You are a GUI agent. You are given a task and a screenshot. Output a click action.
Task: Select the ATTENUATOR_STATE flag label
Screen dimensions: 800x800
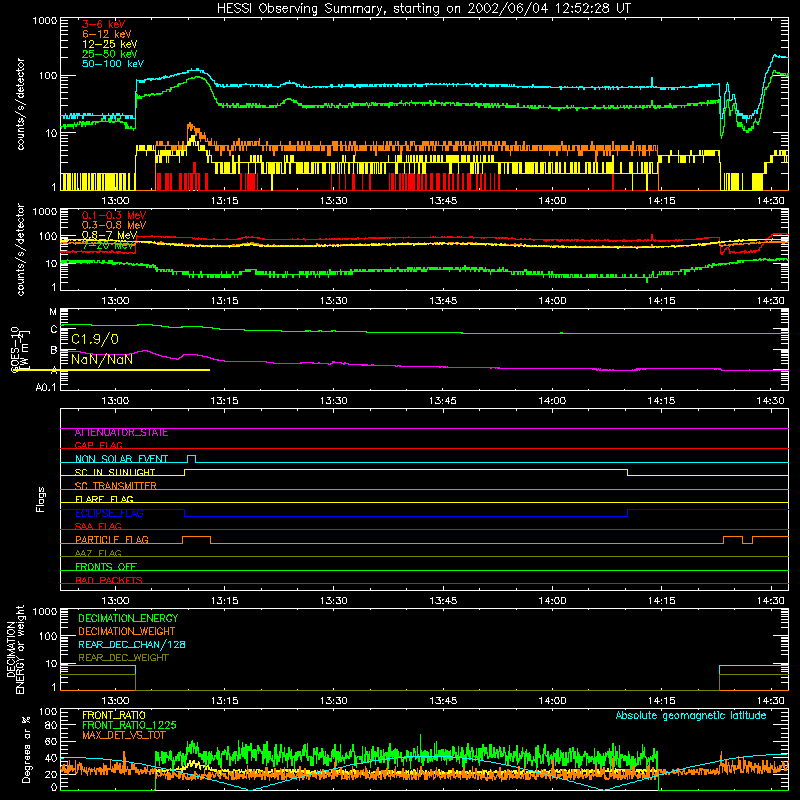click(121, 433)
